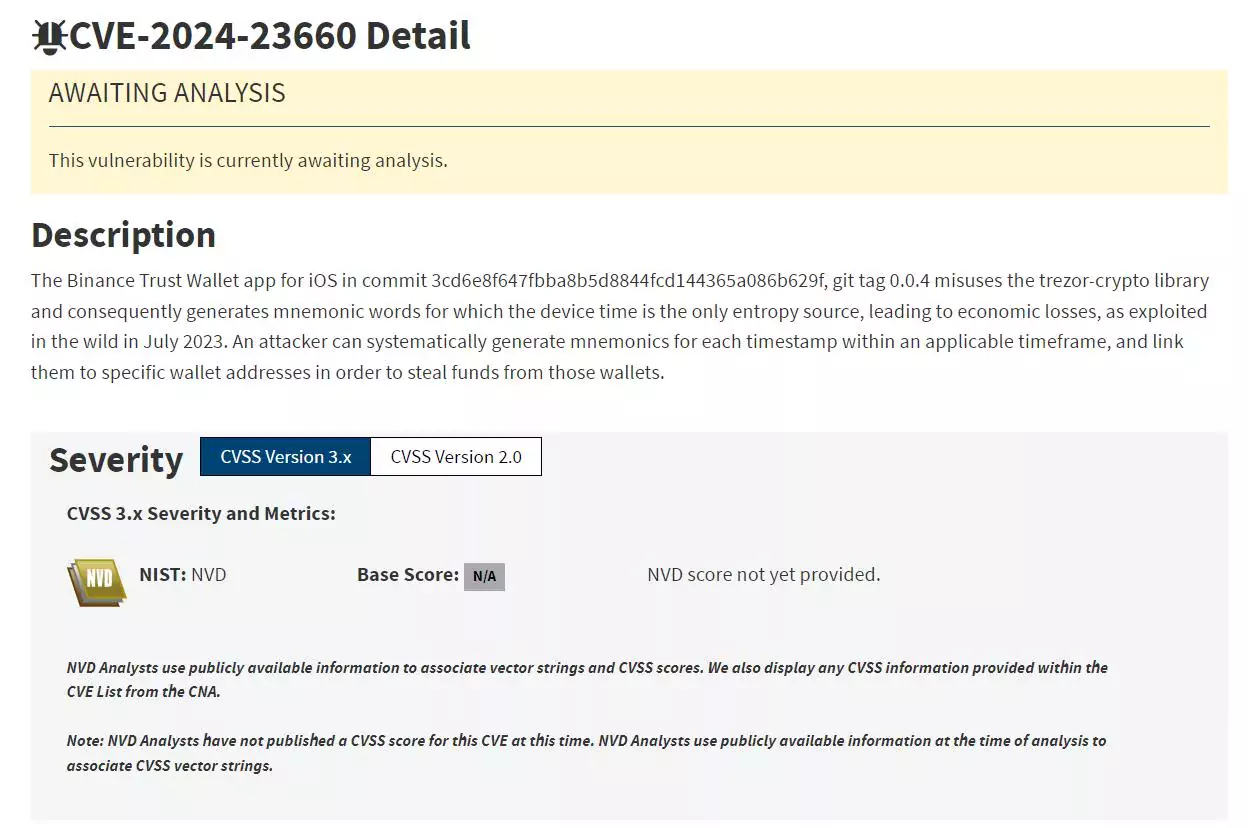The image size is (1248, 828).
Task: Click the bug icon beside the CVE title
Action: pos(48,37)
